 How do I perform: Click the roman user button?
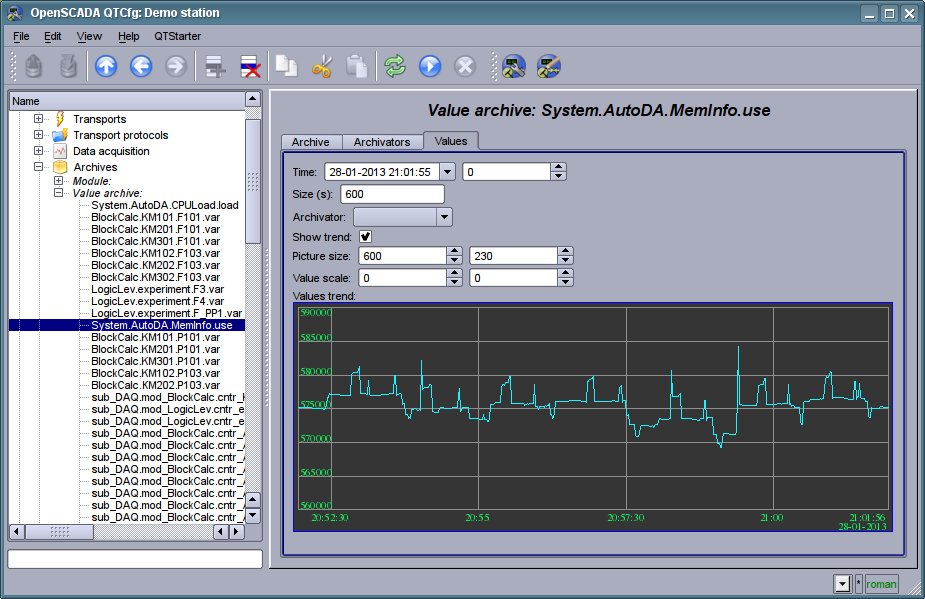[881, 584]
